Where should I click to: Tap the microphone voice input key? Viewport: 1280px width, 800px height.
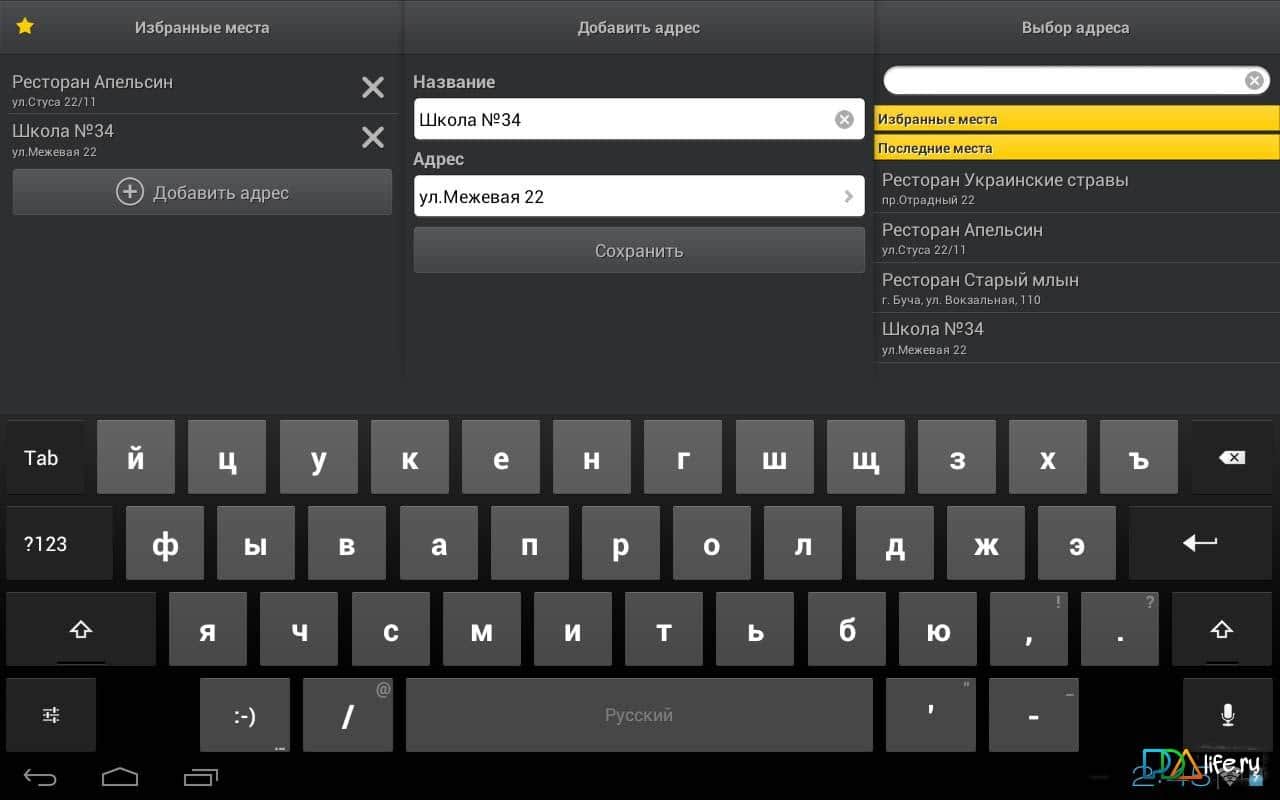[1227, 715]
